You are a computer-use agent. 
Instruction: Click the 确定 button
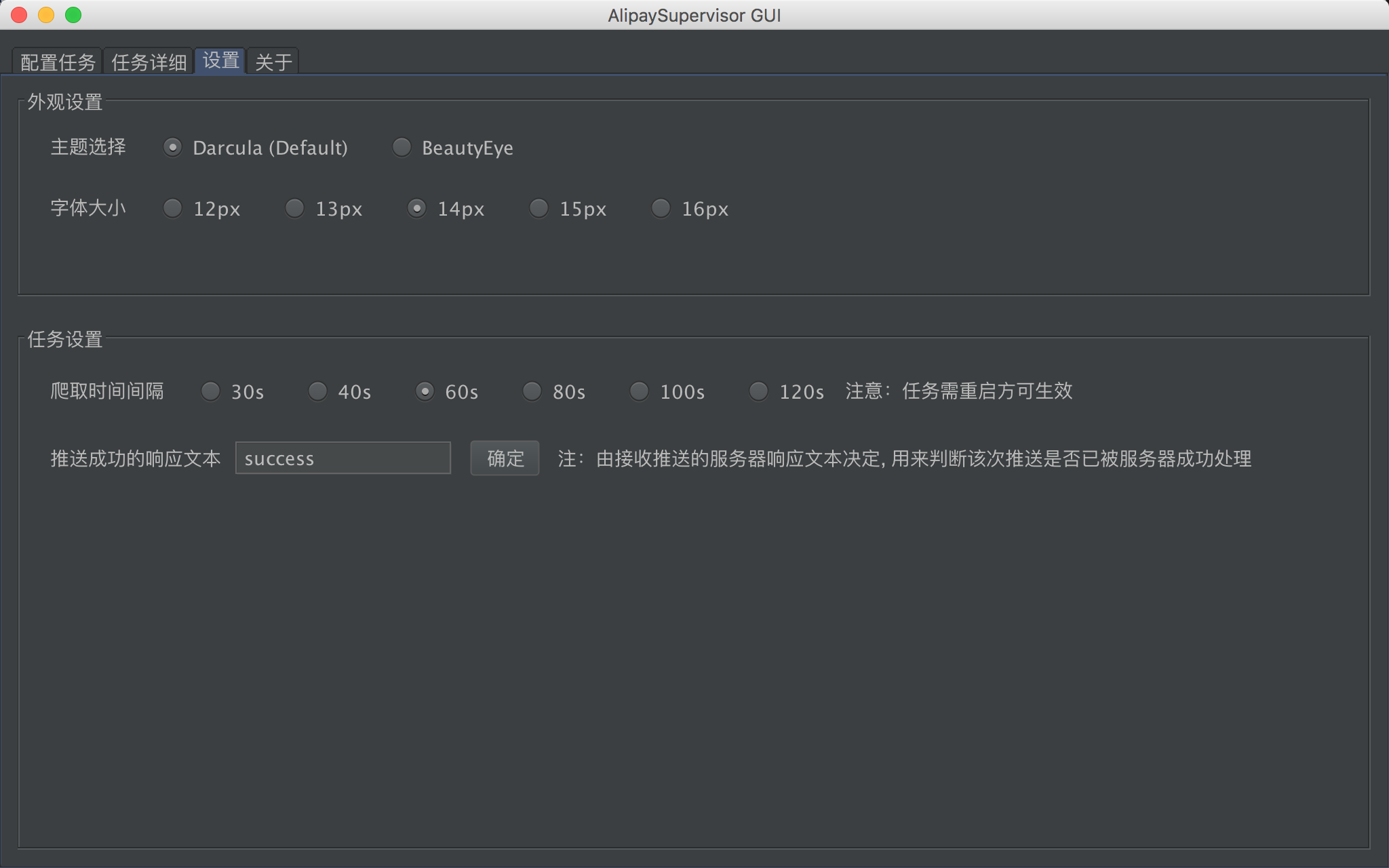tap(505, 458)
